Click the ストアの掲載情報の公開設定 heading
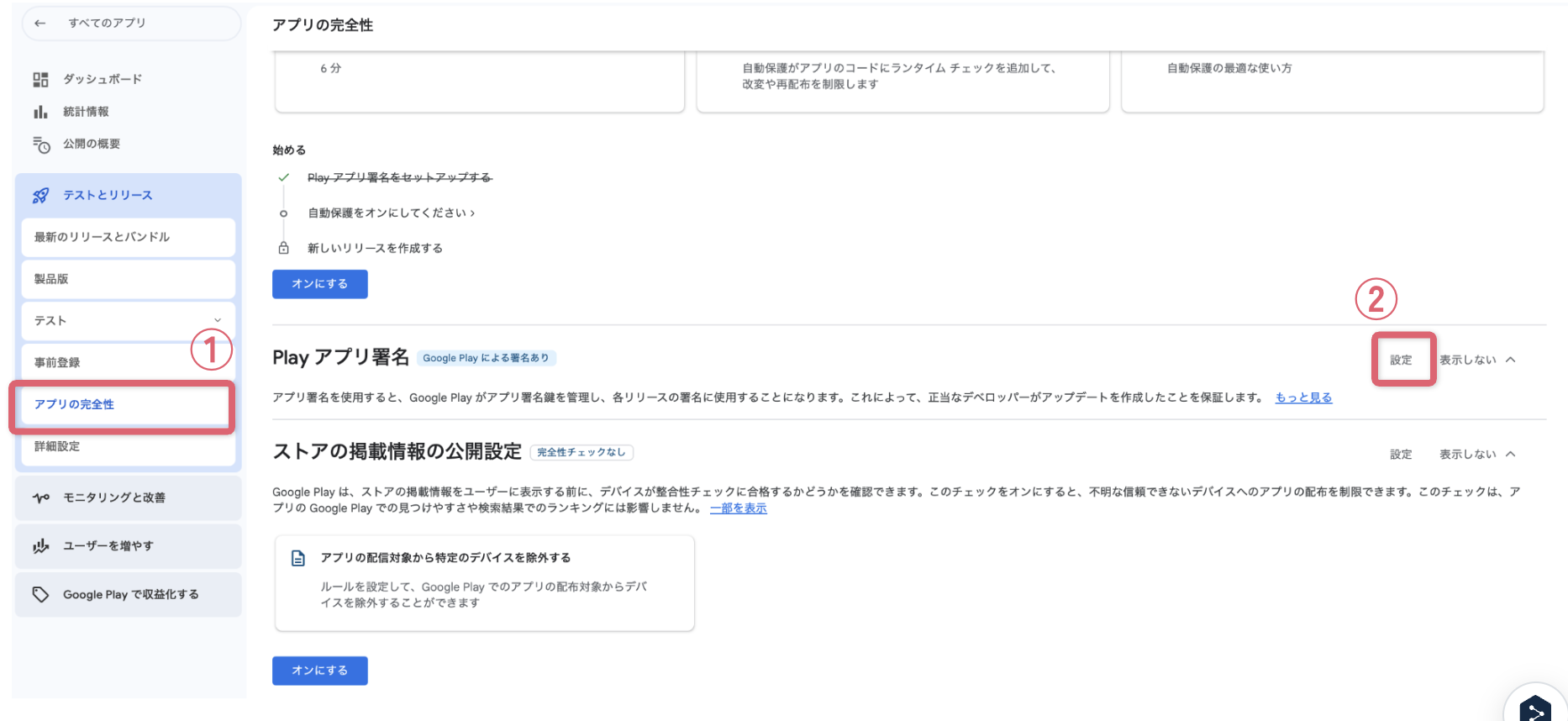The width and height of the screenshot is (1568, 721). pyautogui.click(x=397, y=451)
